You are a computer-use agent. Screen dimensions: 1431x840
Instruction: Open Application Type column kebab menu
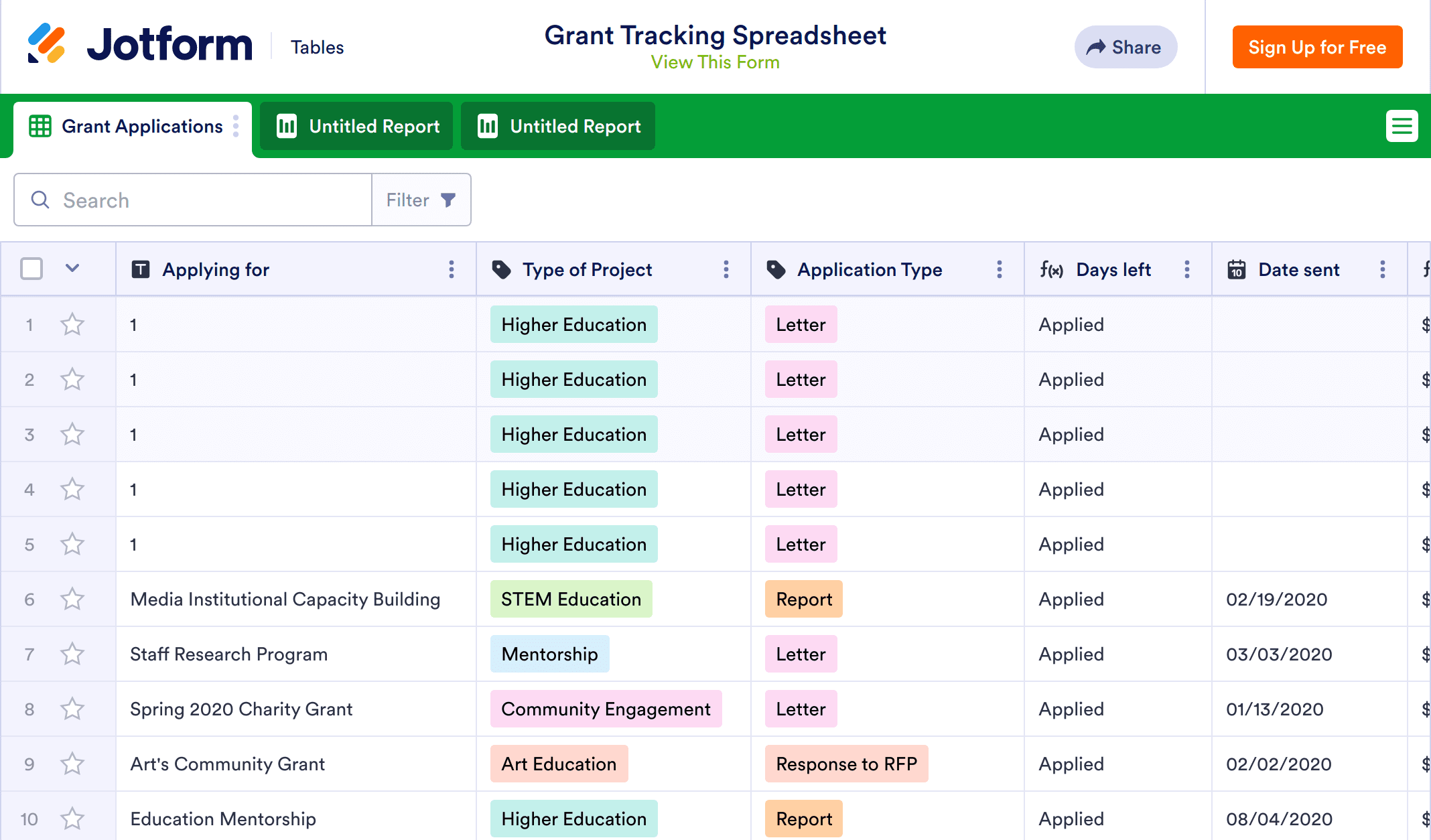[x=1000, y=269]
